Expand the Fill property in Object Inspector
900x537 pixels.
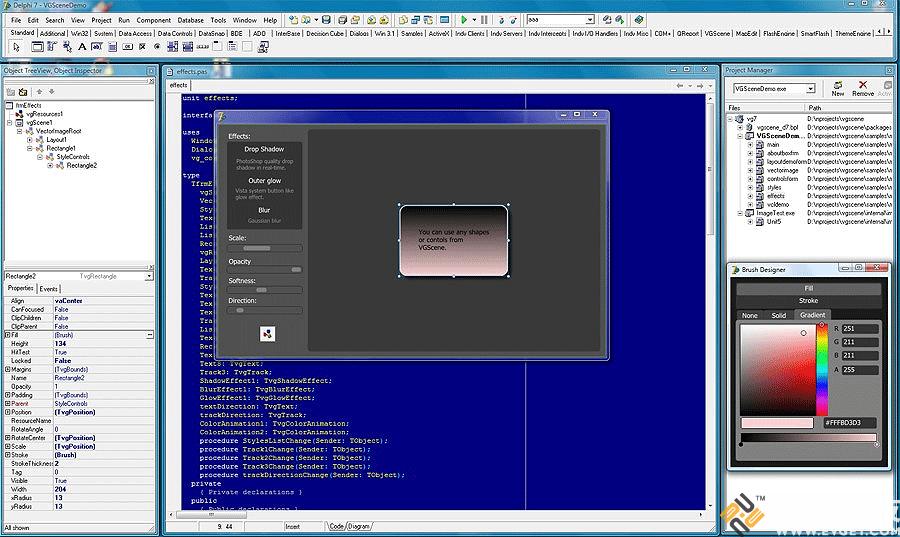pos(7,334)
